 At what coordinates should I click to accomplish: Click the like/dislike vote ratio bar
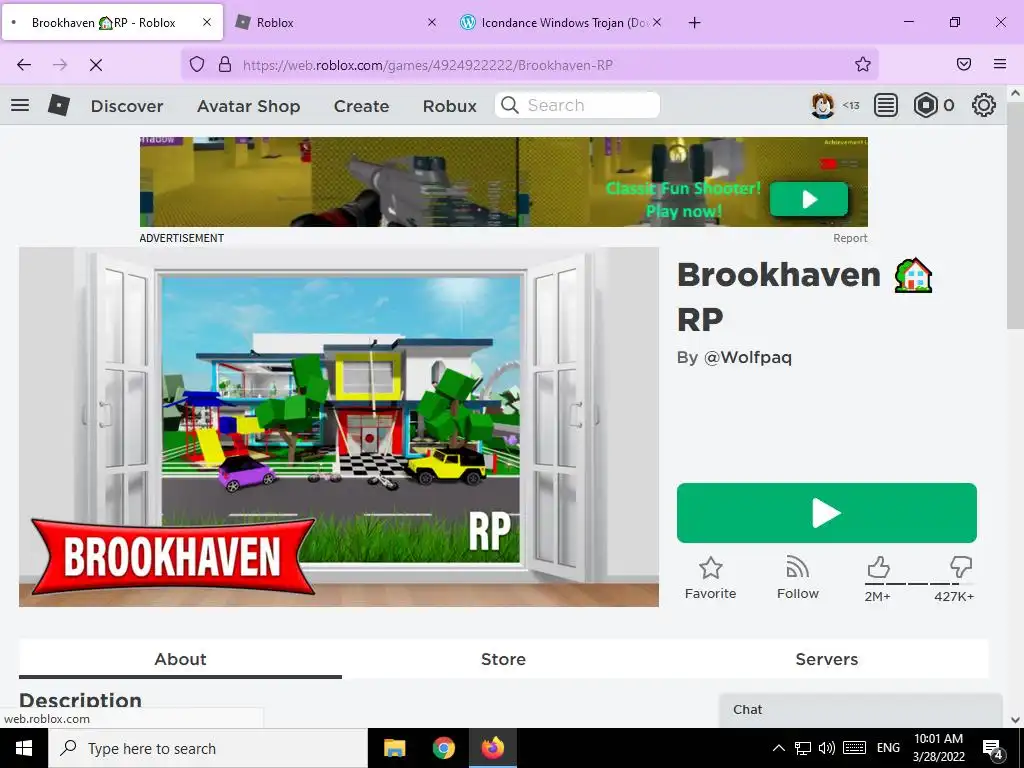[x=920, y=583]
